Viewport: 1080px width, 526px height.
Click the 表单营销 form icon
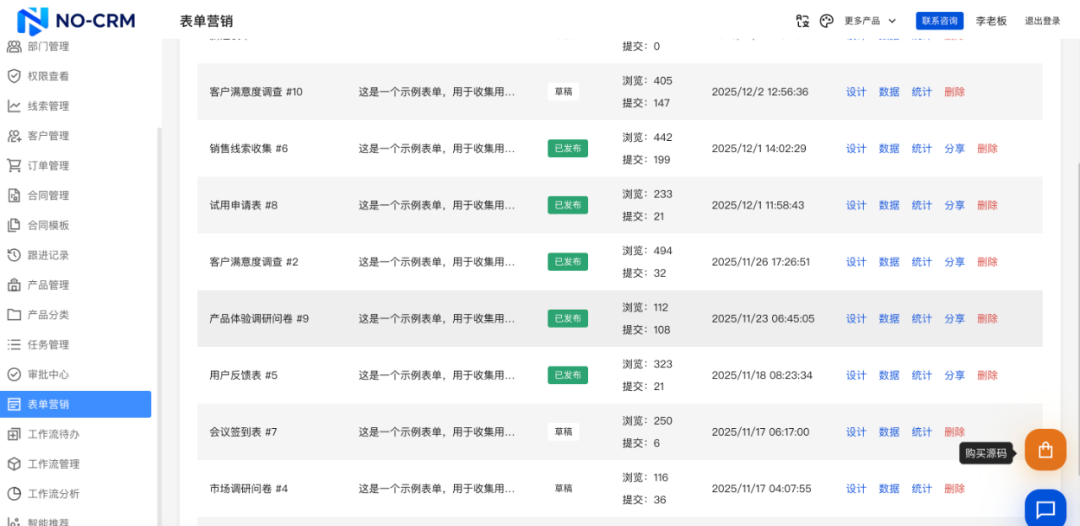click(x=14, y=404)
